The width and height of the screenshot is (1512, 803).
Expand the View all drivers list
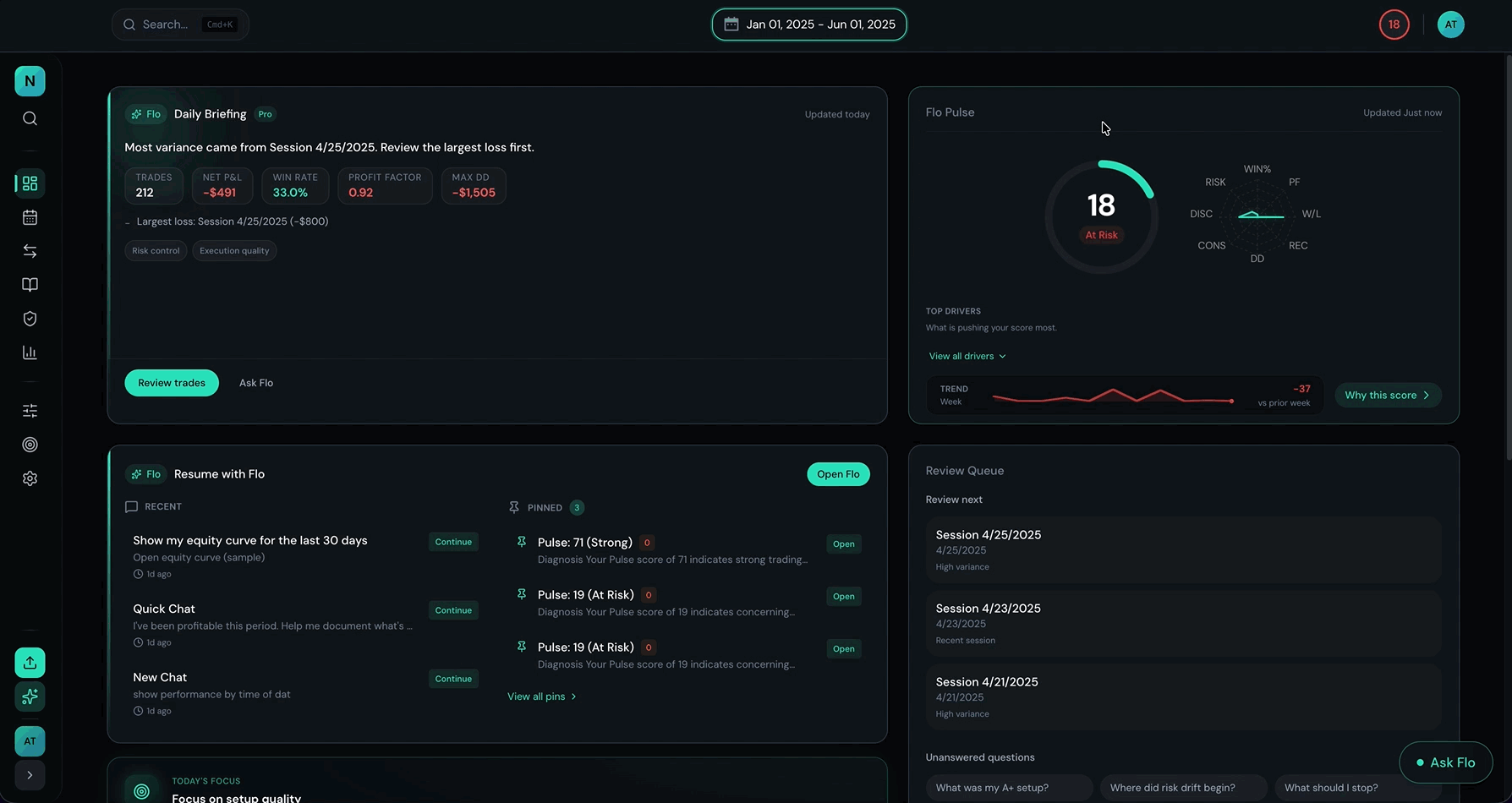(967, 356)
